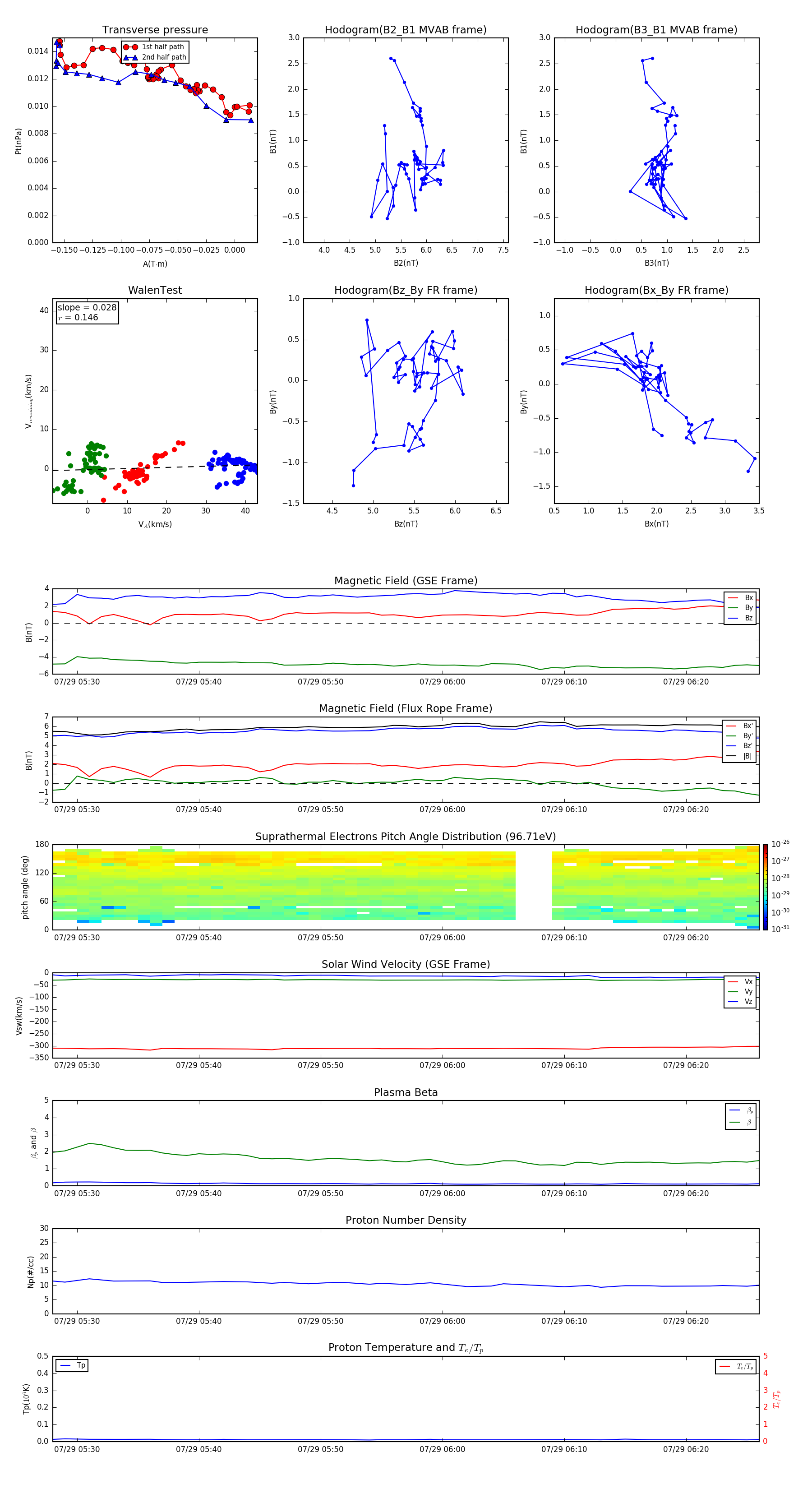This screenshot has height=1489, width=812.
Task: Click the 'Bx(nT)' x-axis label
Action: (x=656, y=524)
